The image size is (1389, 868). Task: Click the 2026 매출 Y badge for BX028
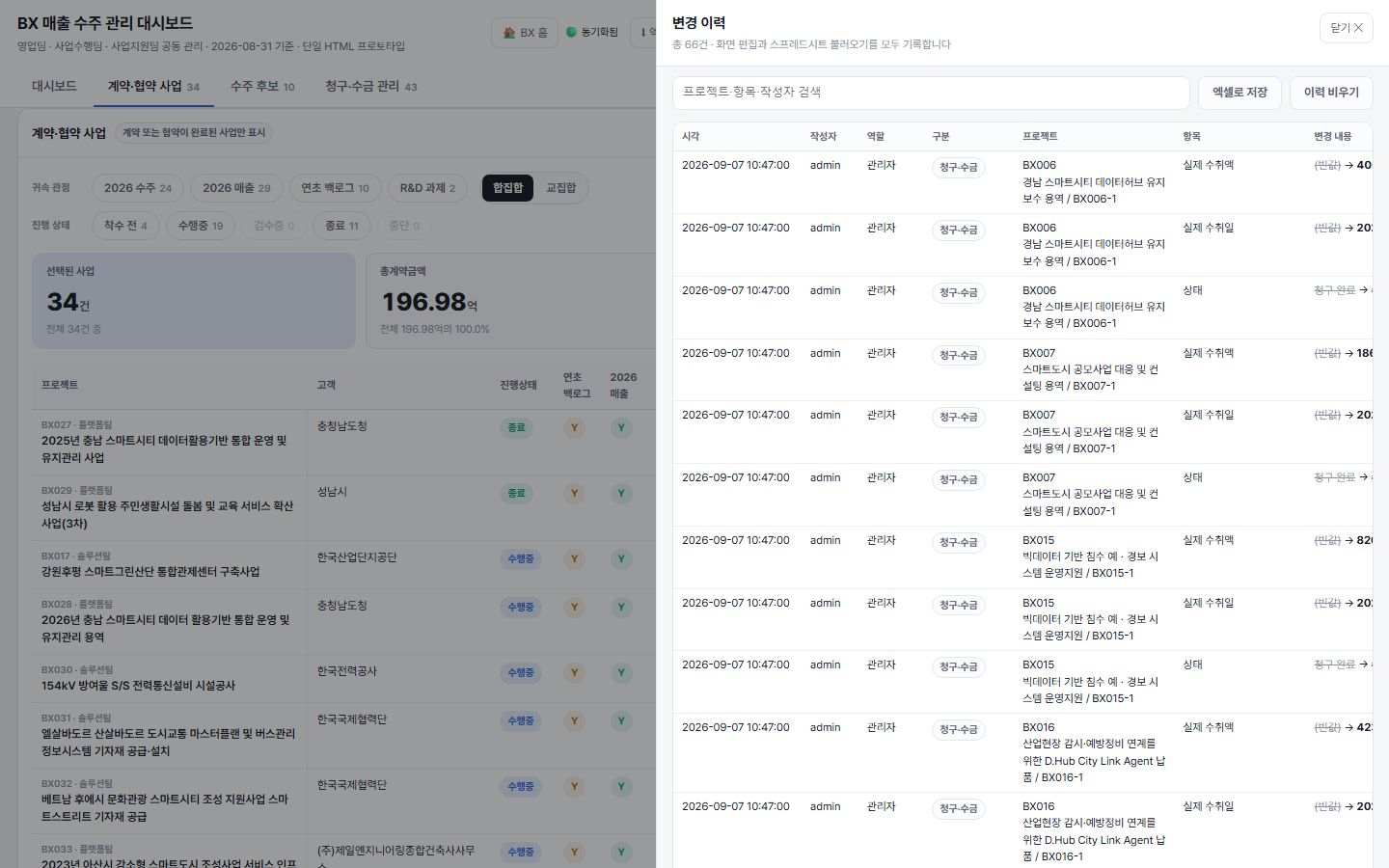click(x=621, y=607)
